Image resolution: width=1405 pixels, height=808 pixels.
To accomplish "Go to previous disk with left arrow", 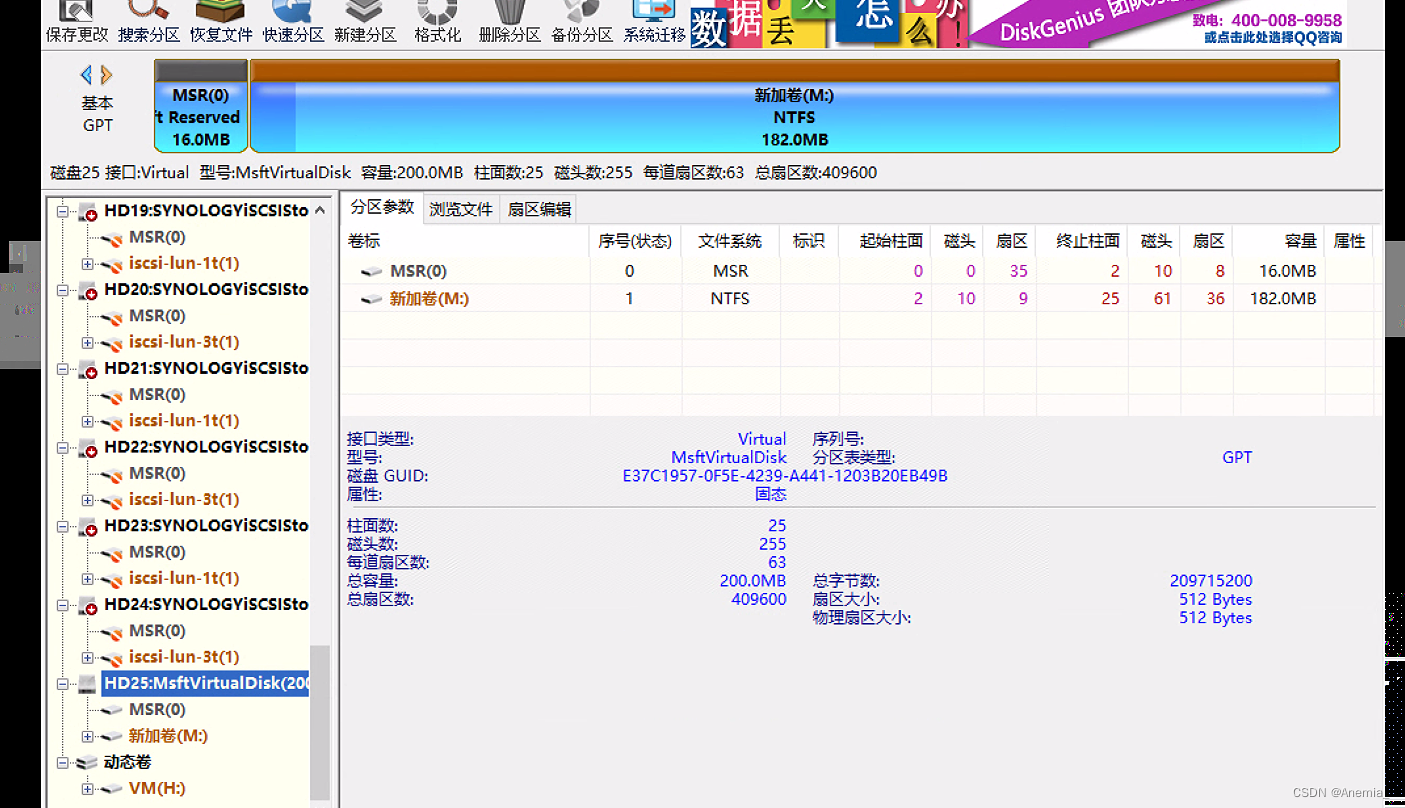I will click(x=86, y=75).
